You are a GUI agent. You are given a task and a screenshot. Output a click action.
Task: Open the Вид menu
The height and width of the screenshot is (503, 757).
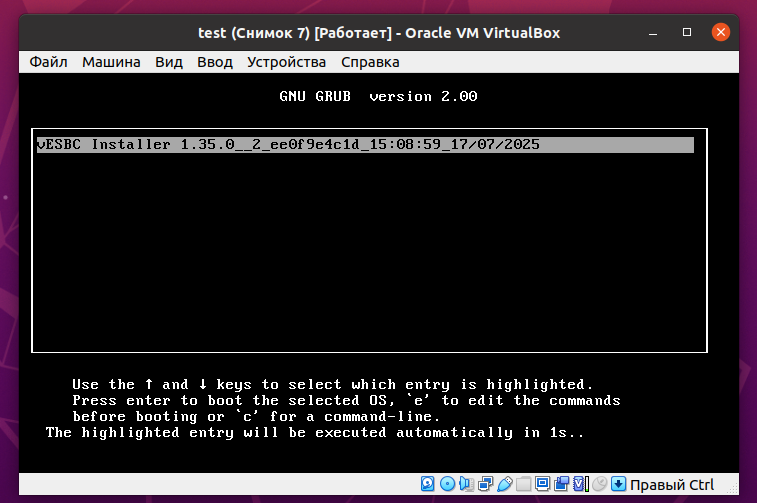[169, 62]
